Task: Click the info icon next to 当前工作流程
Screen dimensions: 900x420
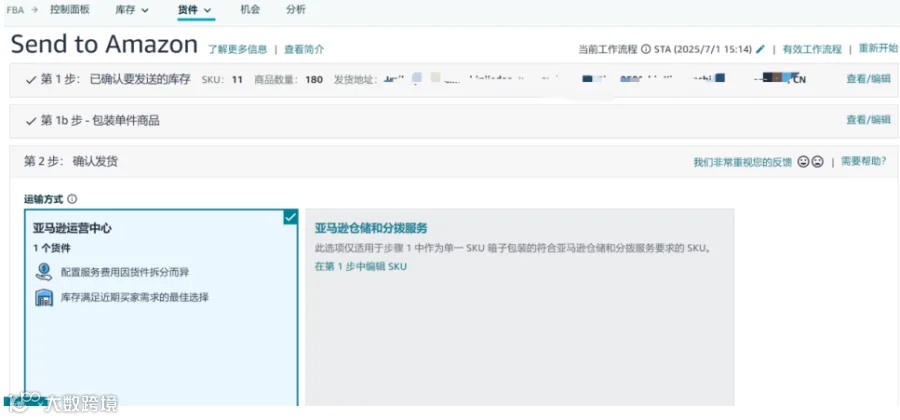Action: point(646,49)
